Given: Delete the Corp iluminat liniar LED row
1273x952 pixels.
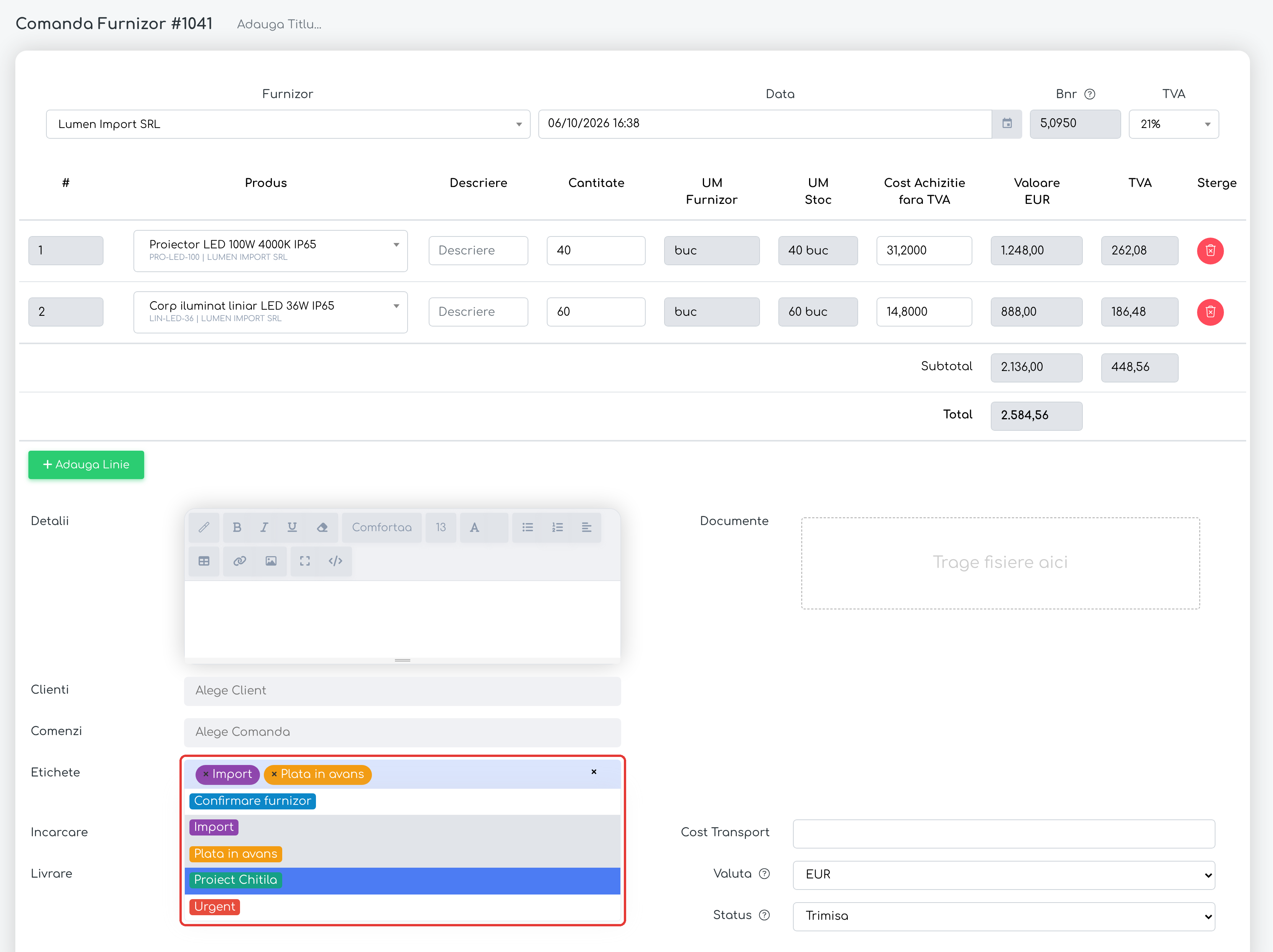Looking at the screenshot, I should [1210, 312].
